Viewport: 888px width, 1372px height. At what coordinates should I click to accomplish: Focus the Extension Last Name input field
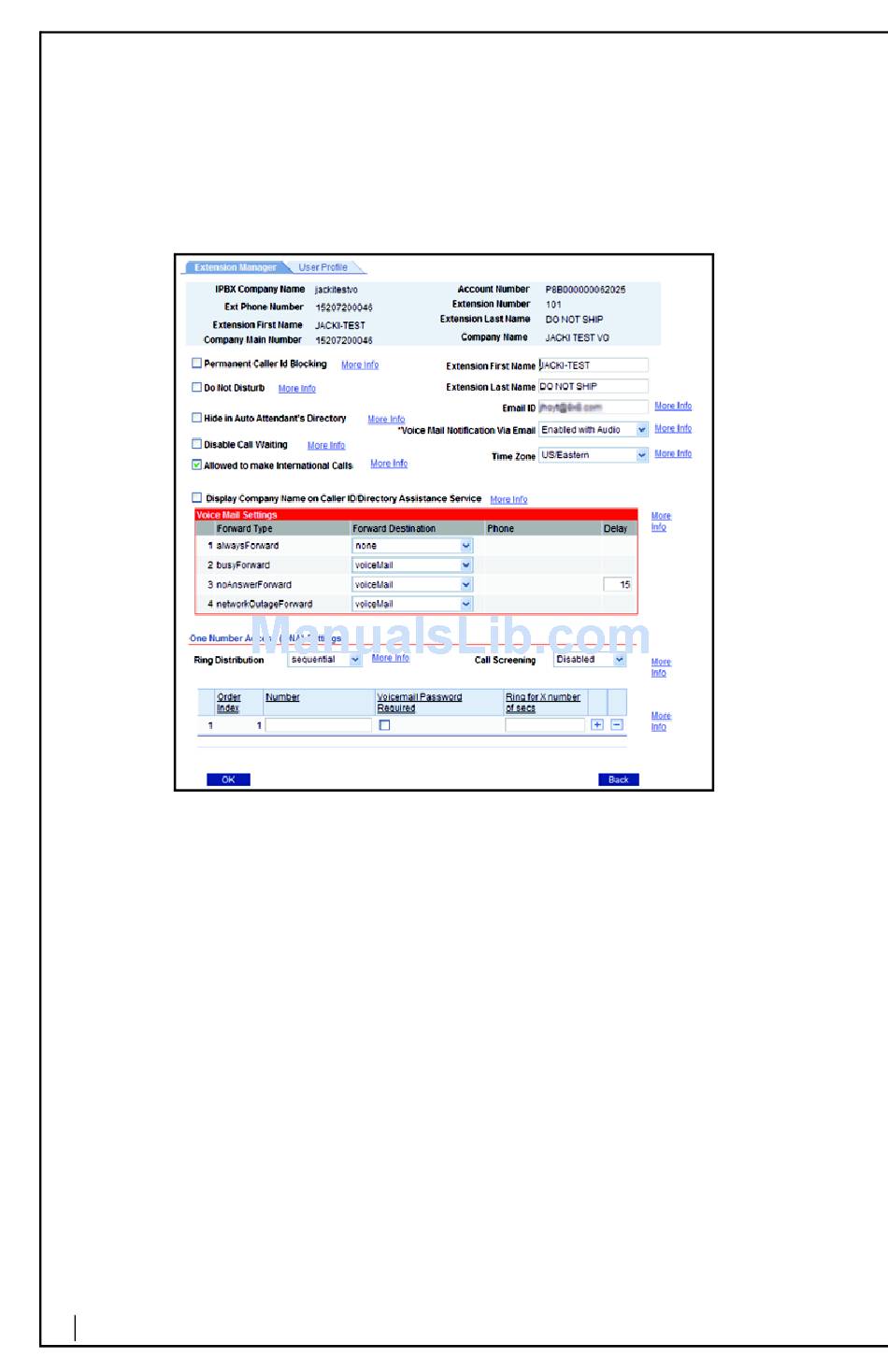pyautogui.click(x=594, y=386)
